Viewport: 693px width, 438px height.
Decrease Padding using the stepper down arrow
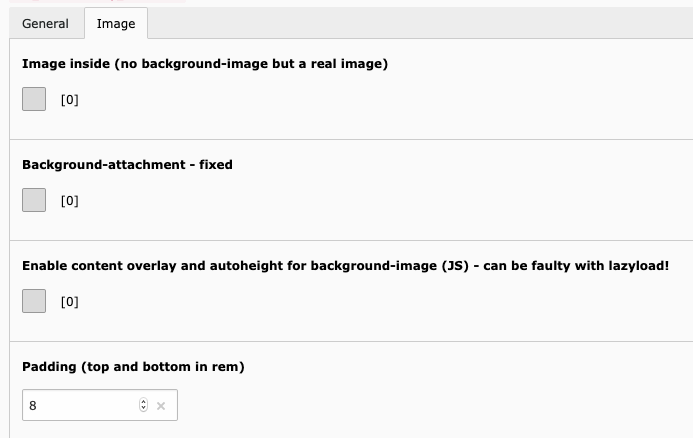coord(143,408)
